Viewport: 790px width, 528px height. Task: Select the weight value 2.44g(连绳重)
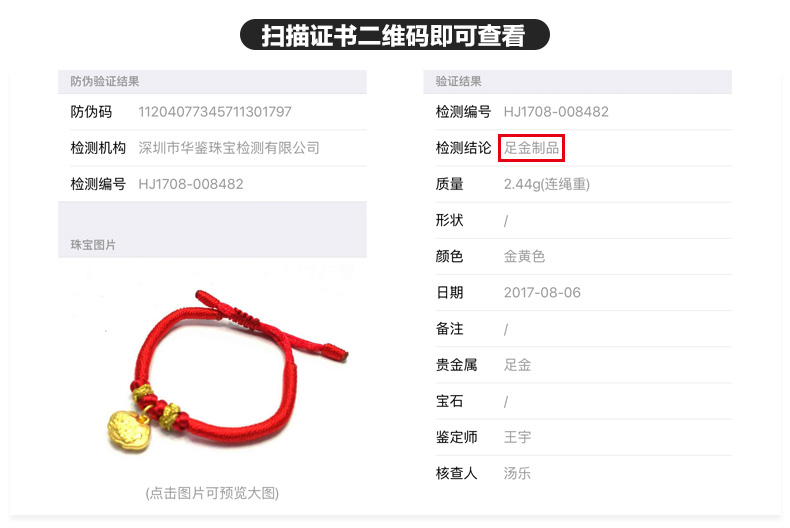pos(547,184)
